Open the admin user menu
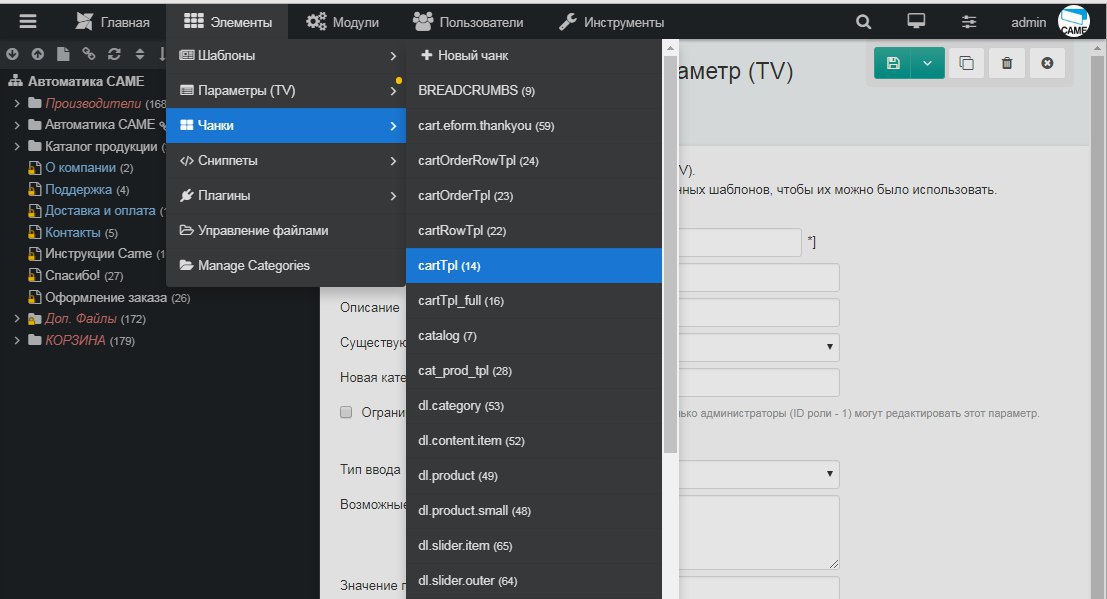Image resolution: width=1107 pixels, height=599 pixels. 1028,22
